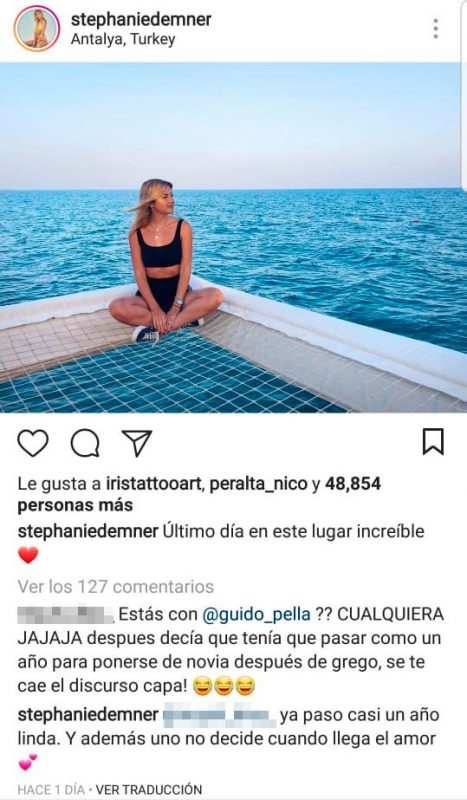The width and height of the screenshot is (467, 800).
Task: Open stephaniedemner username in caption
Action: click(x=88, y=531)
